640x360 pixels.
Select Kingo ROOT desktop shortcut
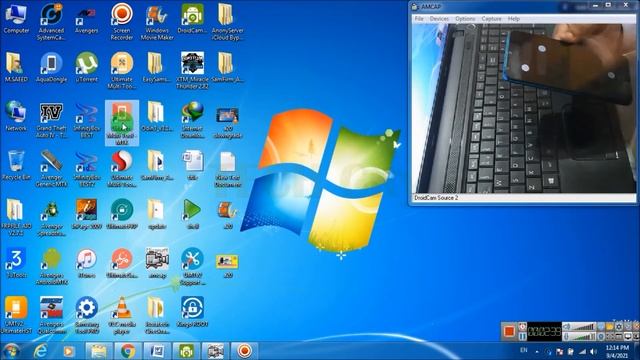coord(192,312)
